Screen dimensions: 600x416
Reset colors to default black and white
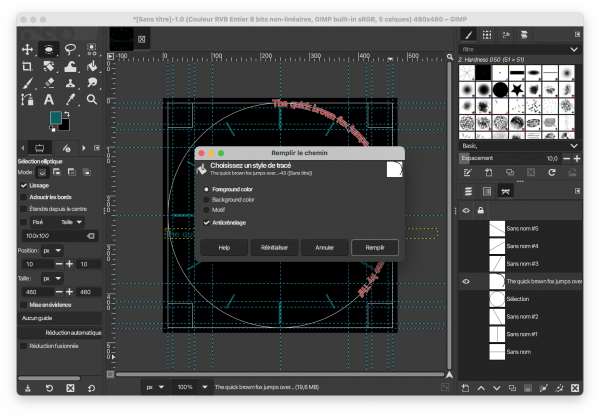(52, 129)
